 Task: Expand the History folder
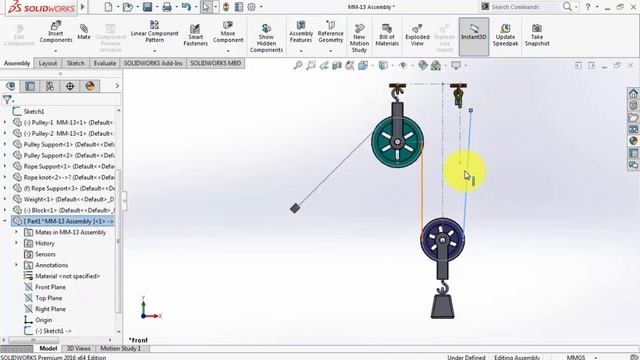(x=16, y=243)
